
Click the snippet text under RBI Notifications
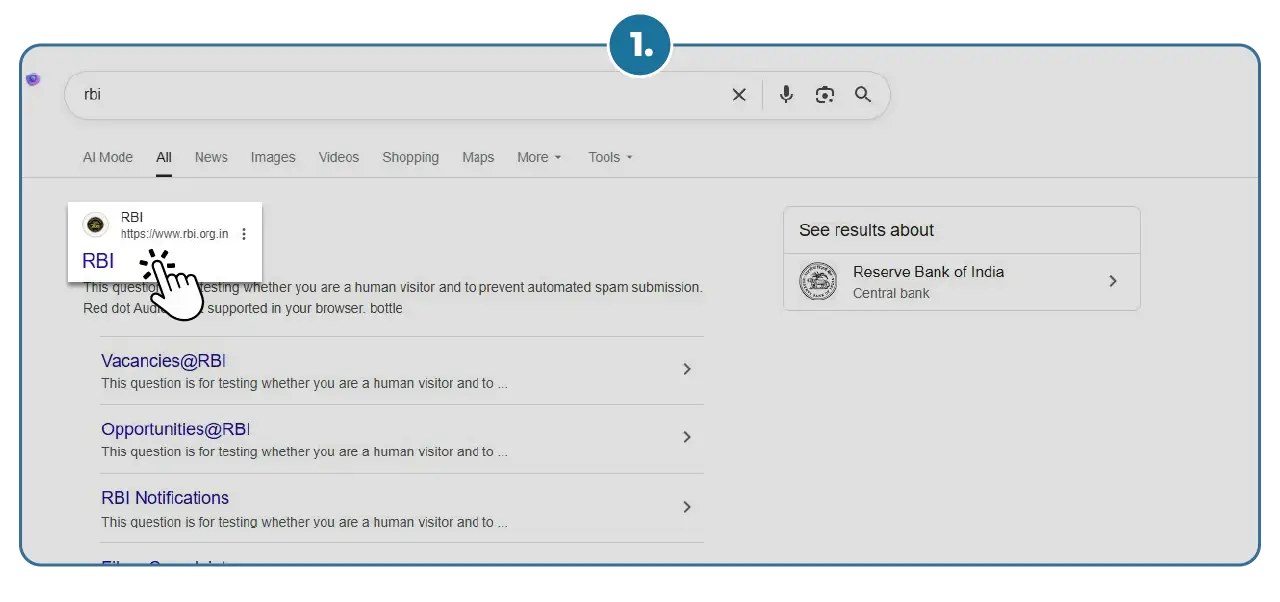coord(304,521)
